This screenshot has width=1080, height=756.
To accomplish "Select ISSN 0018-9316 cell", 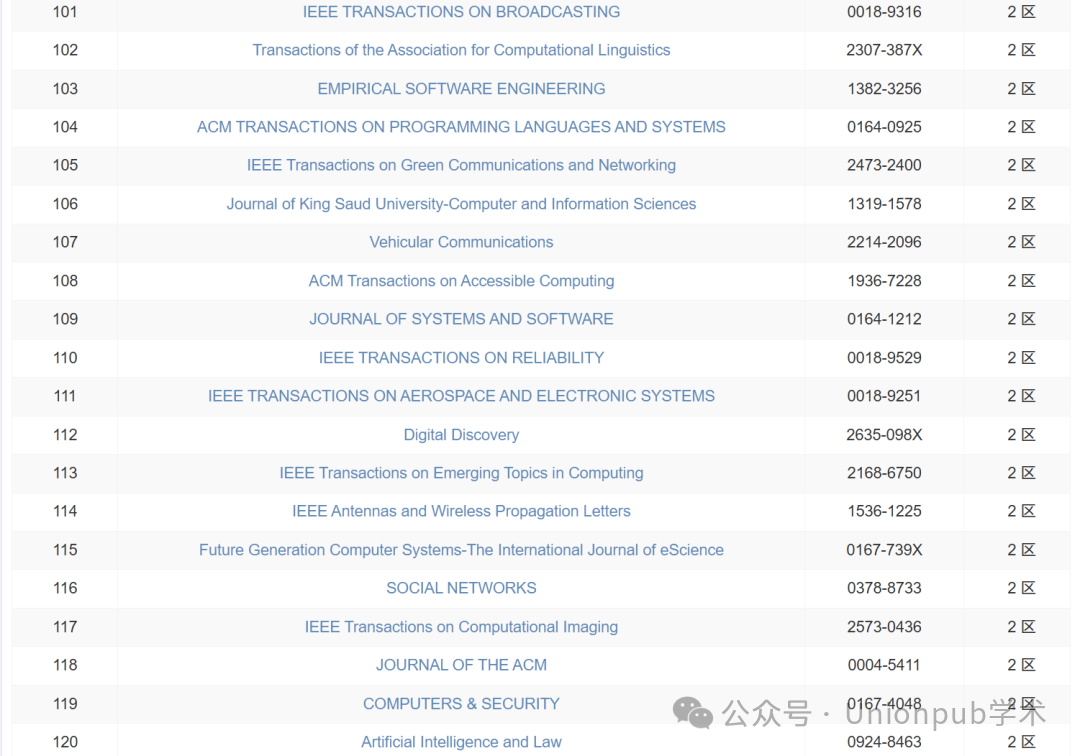I will pos(884,12).
